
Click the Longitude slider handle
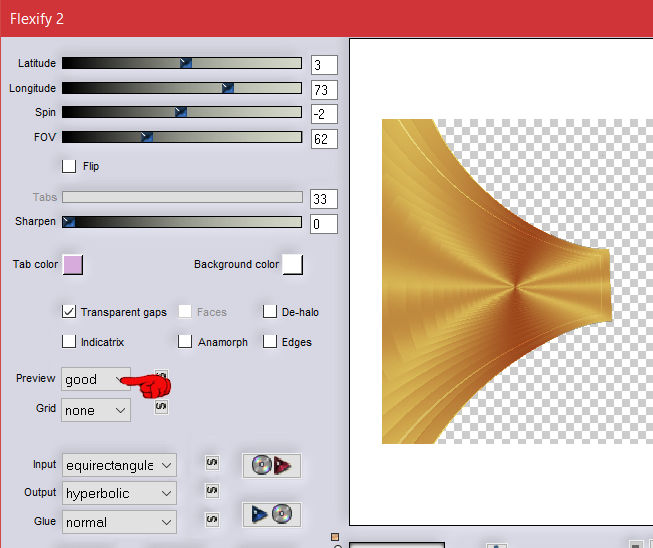coord(227,88)
